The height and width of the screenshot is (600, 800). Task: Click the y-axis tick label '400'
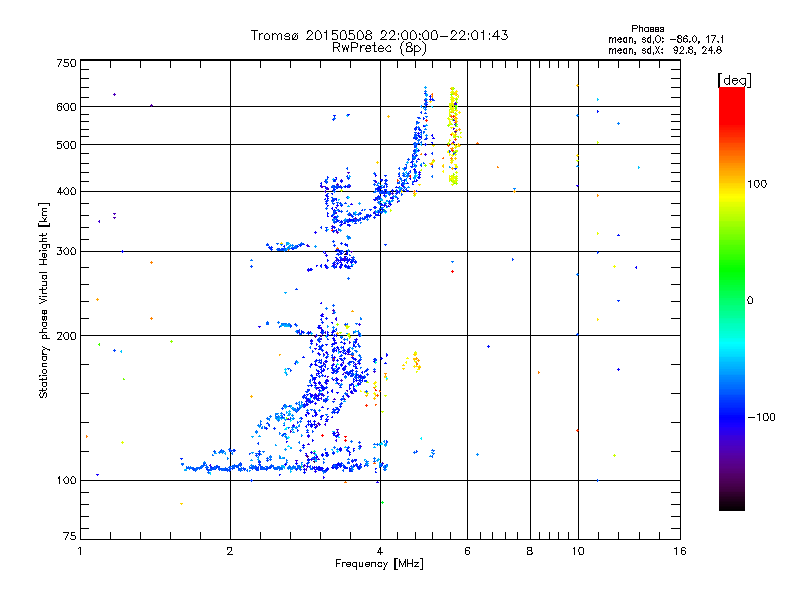coord(66,191)
